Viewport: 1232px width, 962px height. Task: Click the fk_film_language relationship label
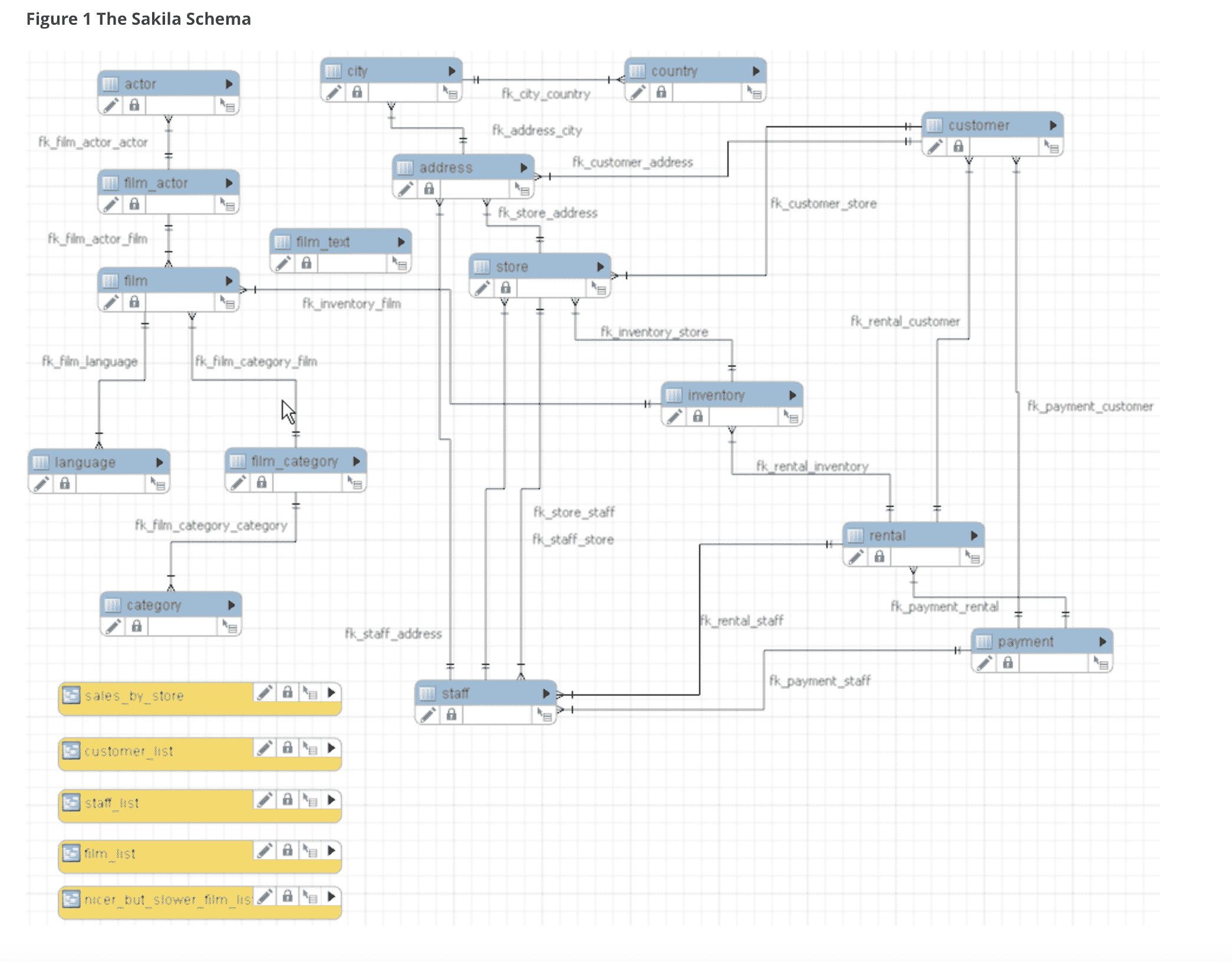click(x=90, y=362)
